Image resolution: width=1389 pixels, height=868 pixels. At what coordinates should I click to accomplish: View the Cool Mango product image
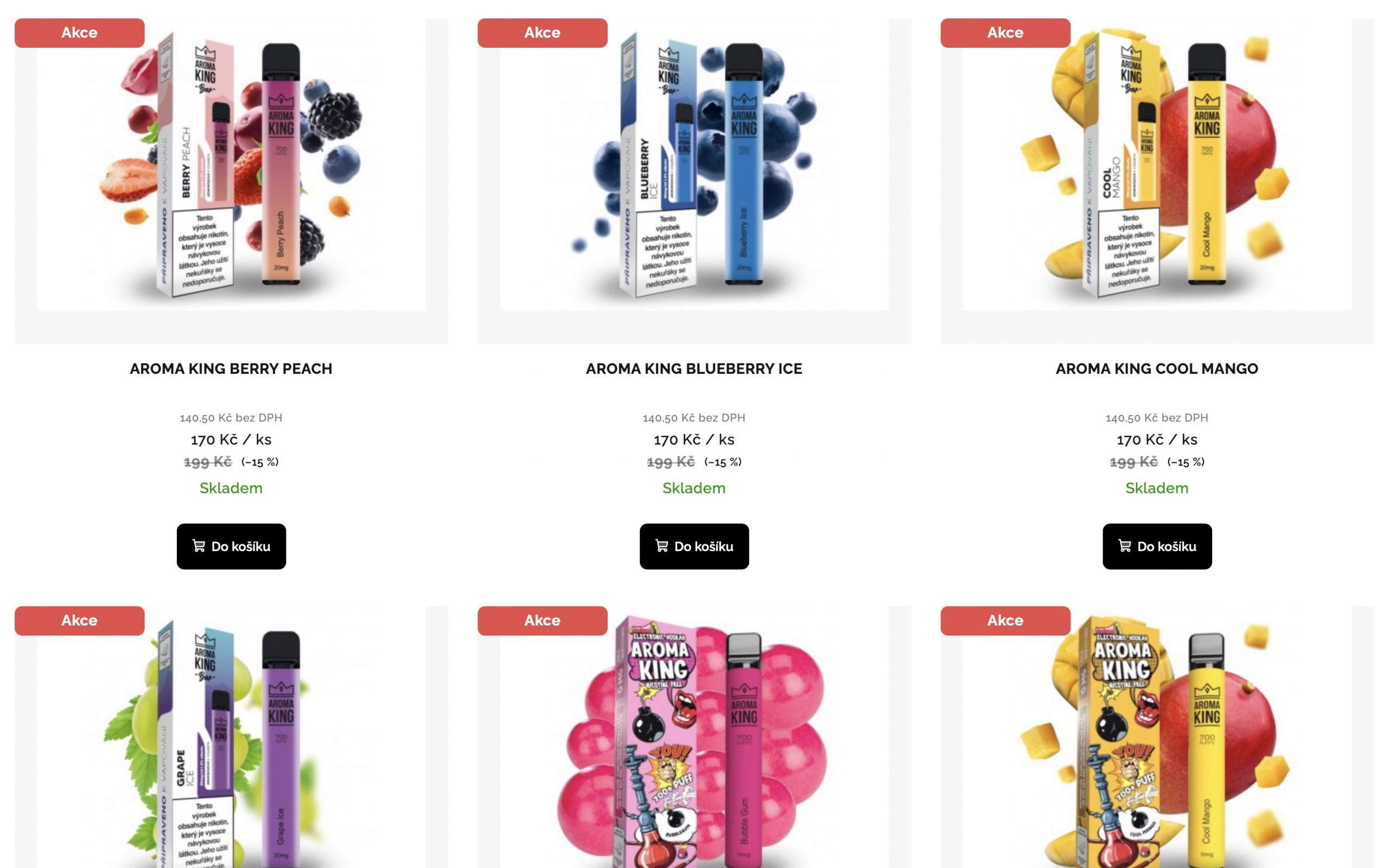click(x=1157, y=164)
